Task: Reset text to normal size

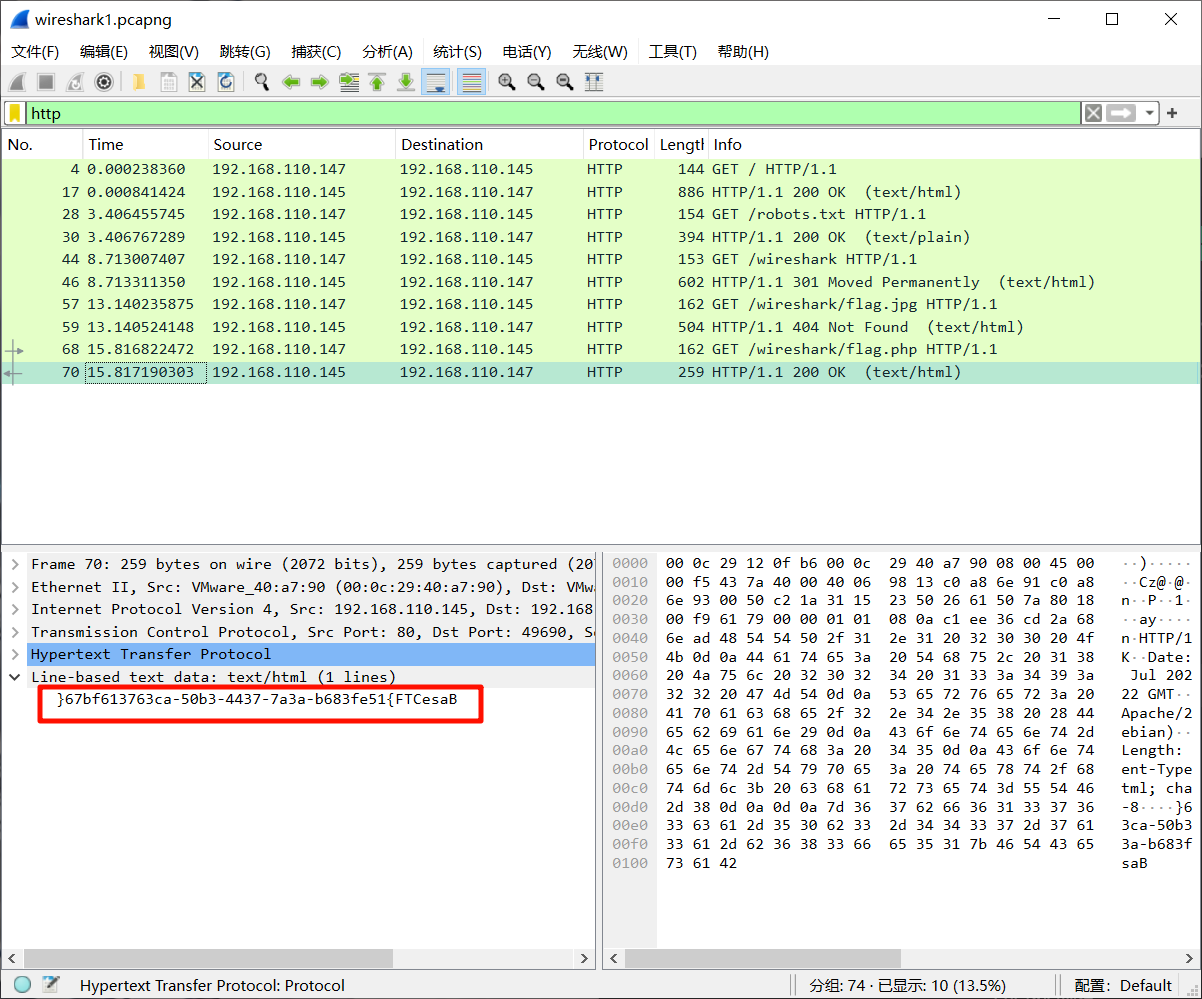Action: (x=565, y=82)
